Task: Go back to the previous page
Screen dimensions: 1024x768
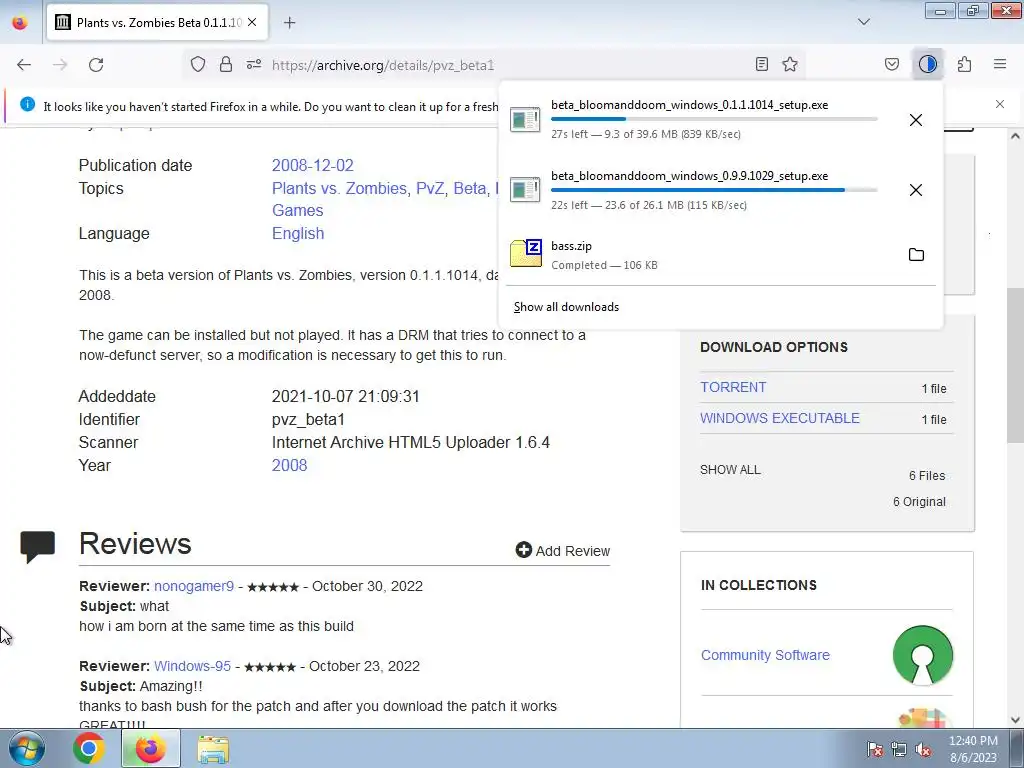Action: point(24,65)
